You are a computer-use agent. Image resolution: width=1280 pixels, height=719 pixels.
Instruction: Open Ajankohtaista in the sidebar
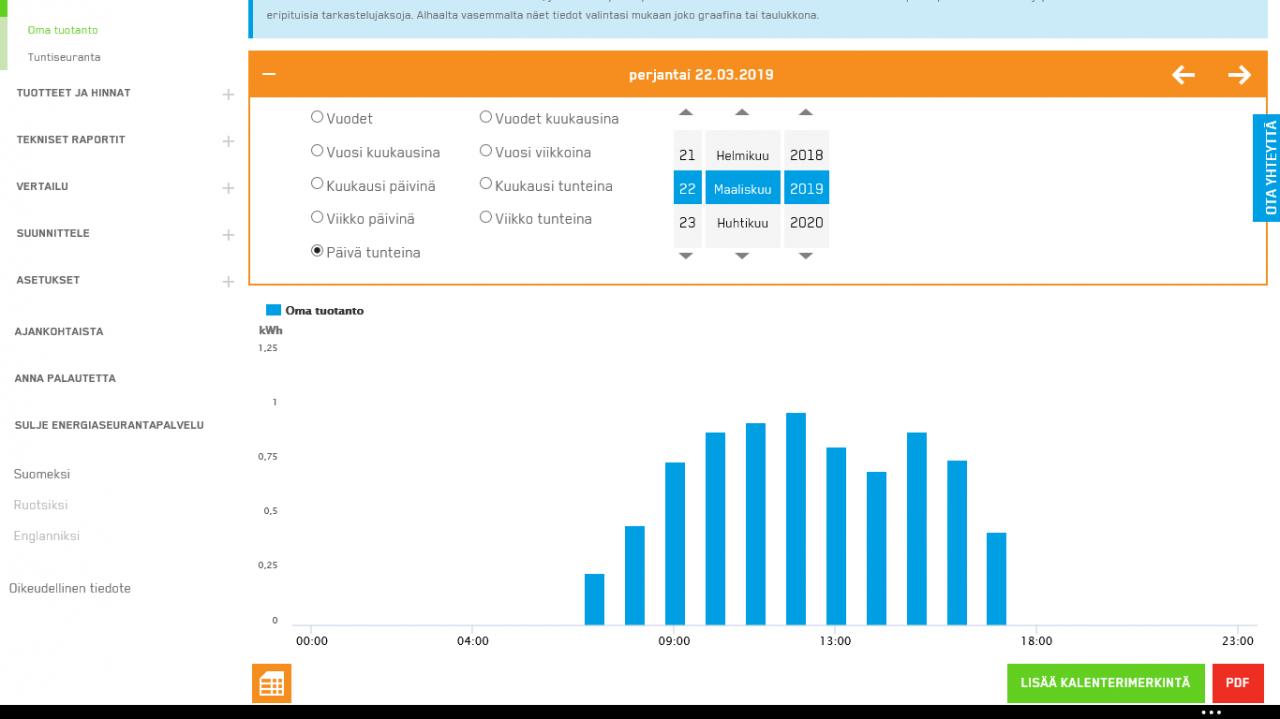click(x=59, y=331)
